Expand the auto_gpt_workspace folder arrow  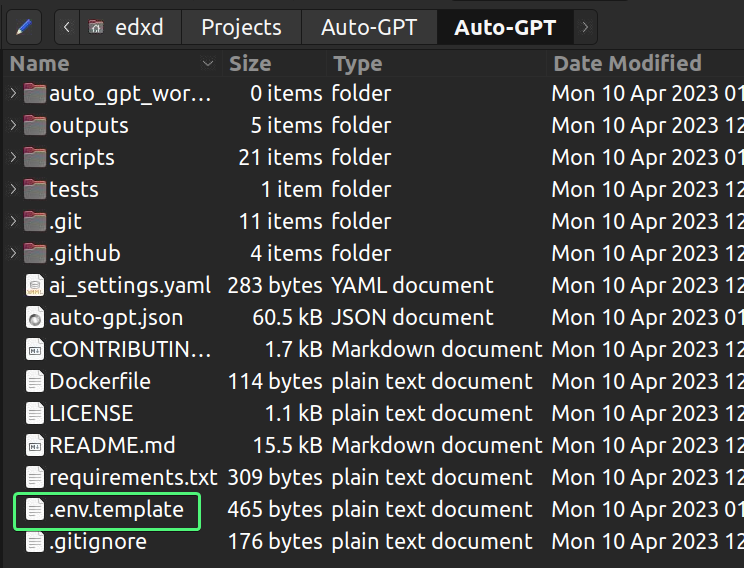[x=13, y=93]
